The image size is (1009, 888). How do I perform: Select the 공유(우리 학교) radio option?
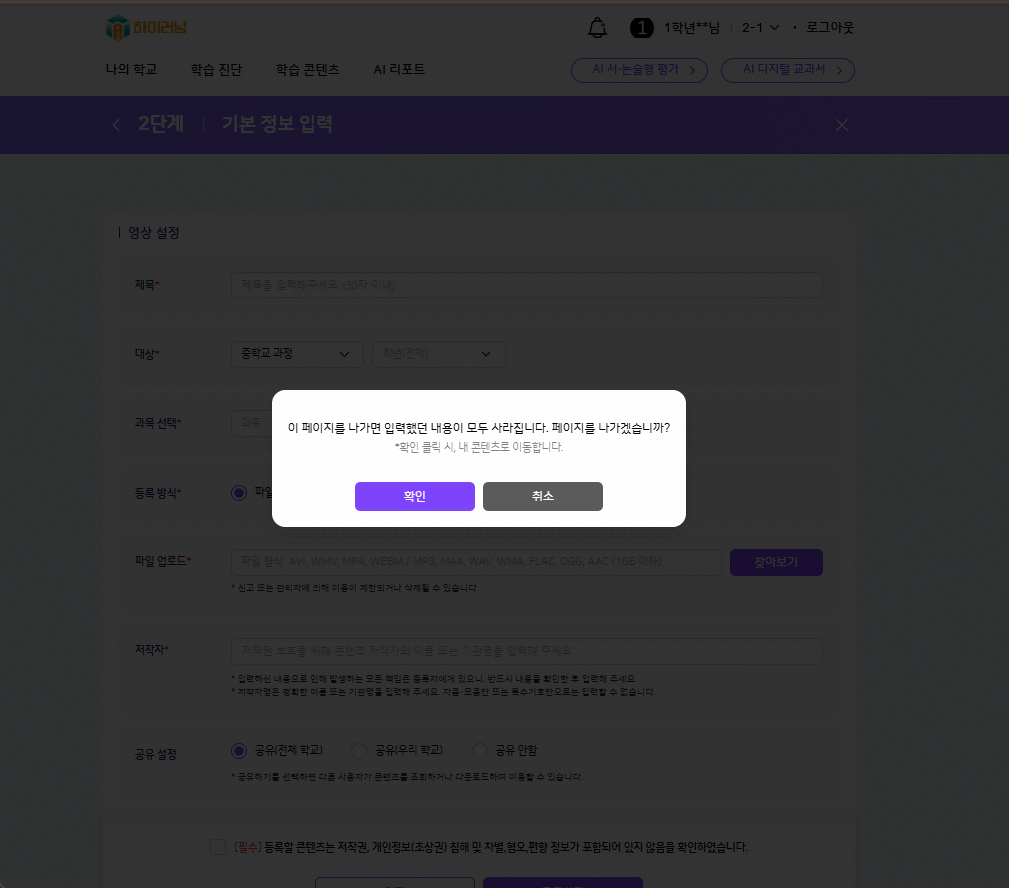click(359, 750)
